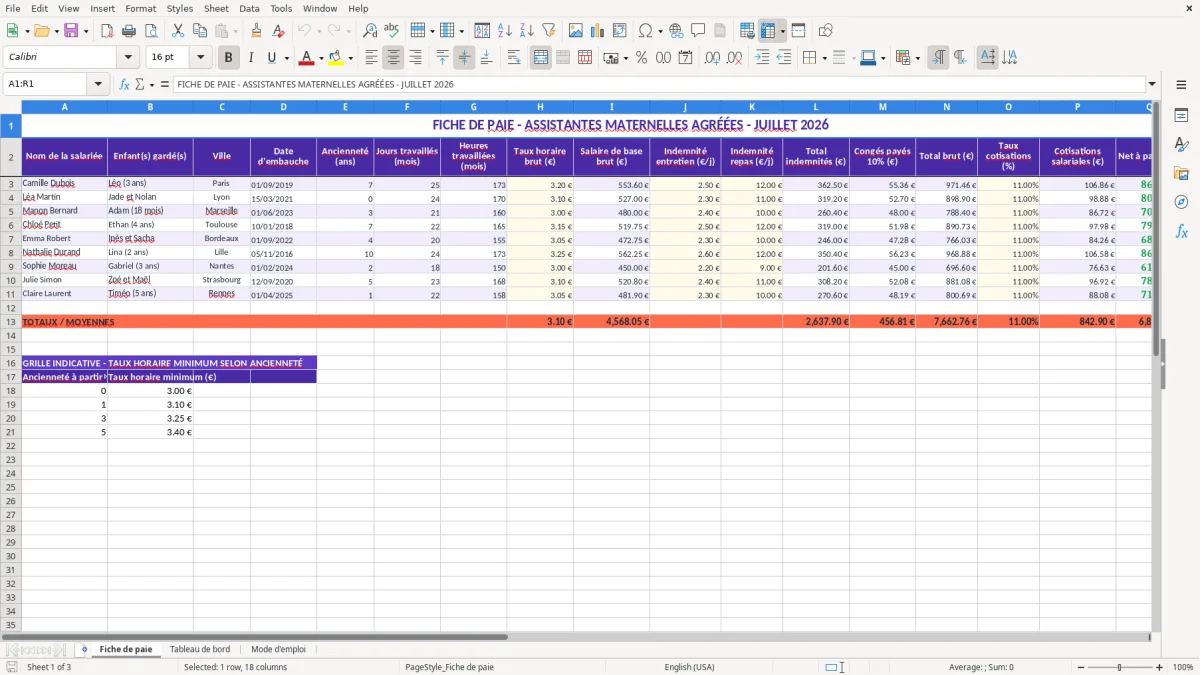Click the Cut scissors icon
Viewport: 1200px width, 675px height.
coord(178,31)
